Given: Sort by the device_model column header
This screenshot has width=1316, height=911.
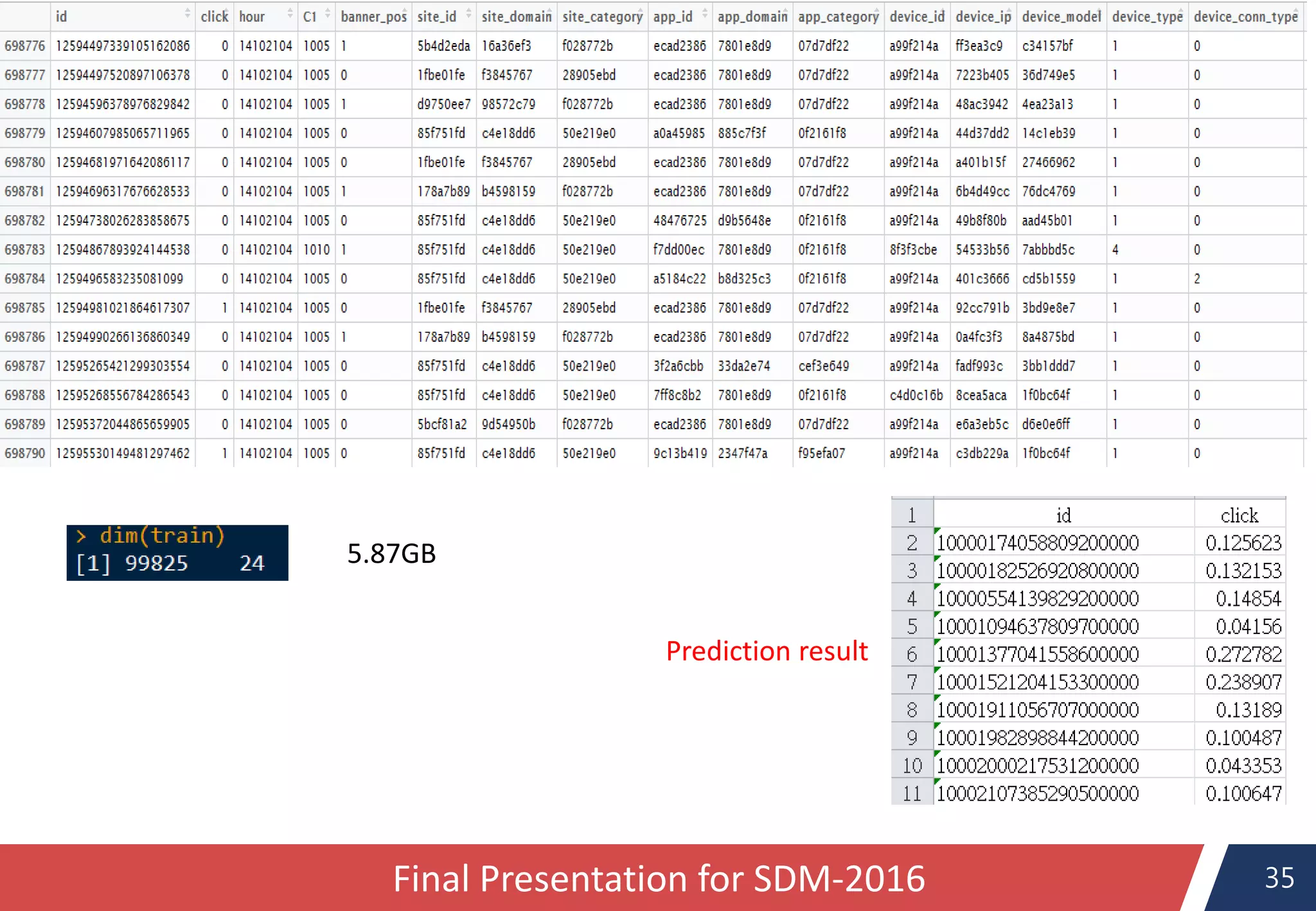Looking at the screenshot, I should pos(1062,17).
